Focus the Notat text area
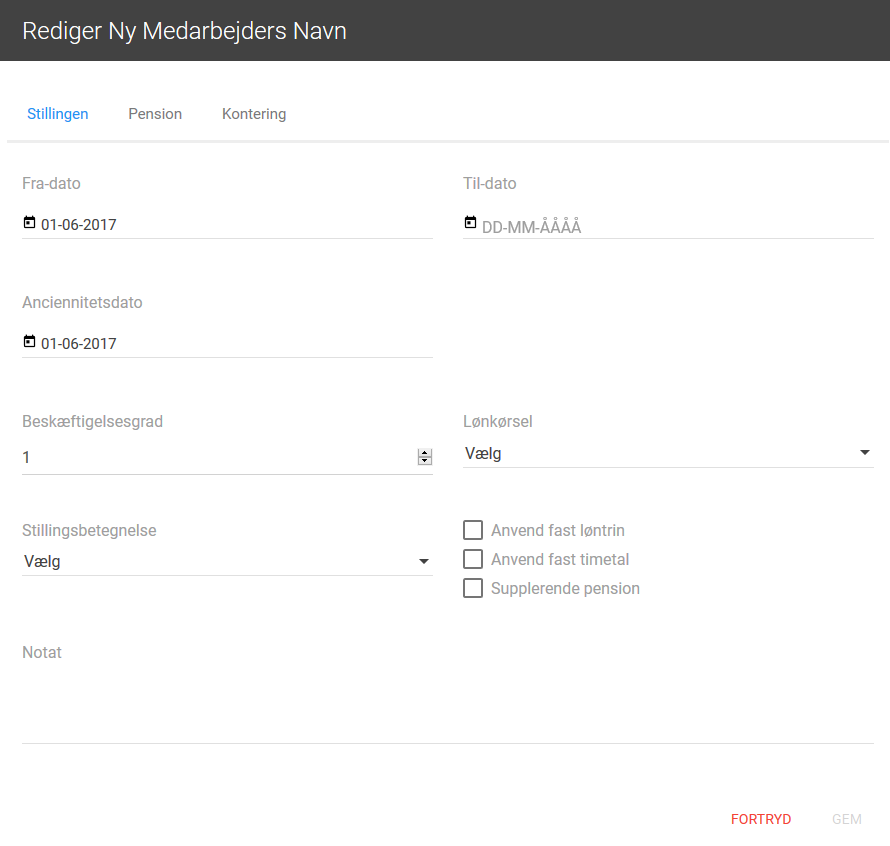Image resolution: width=890 pixels, height=846 pixels. [448, 706]
